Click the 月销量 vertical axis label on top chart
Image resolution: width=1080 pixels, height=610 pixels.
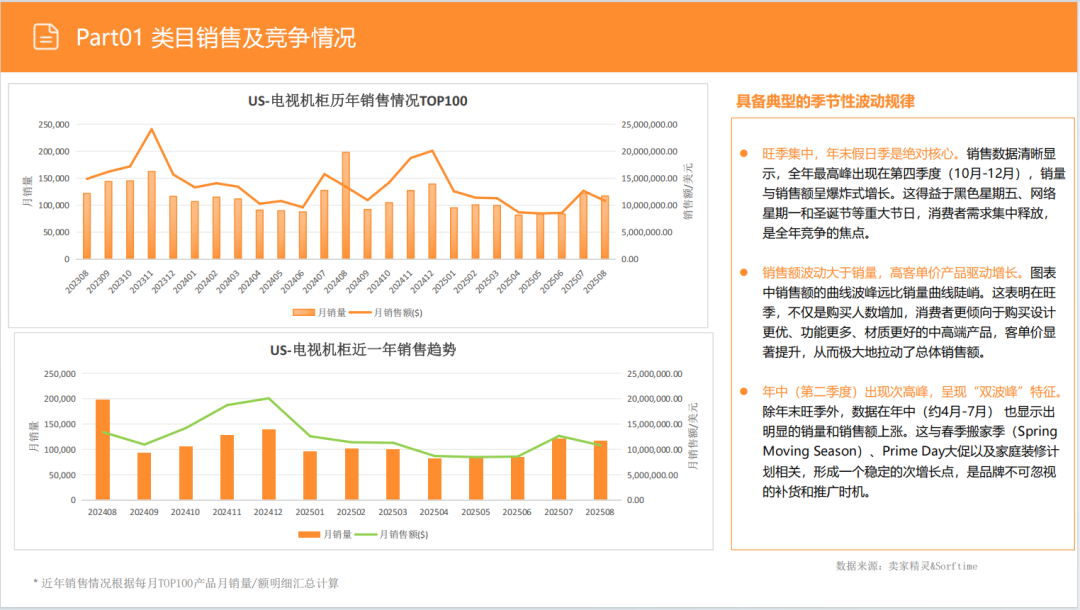click(x=27, y=190)
